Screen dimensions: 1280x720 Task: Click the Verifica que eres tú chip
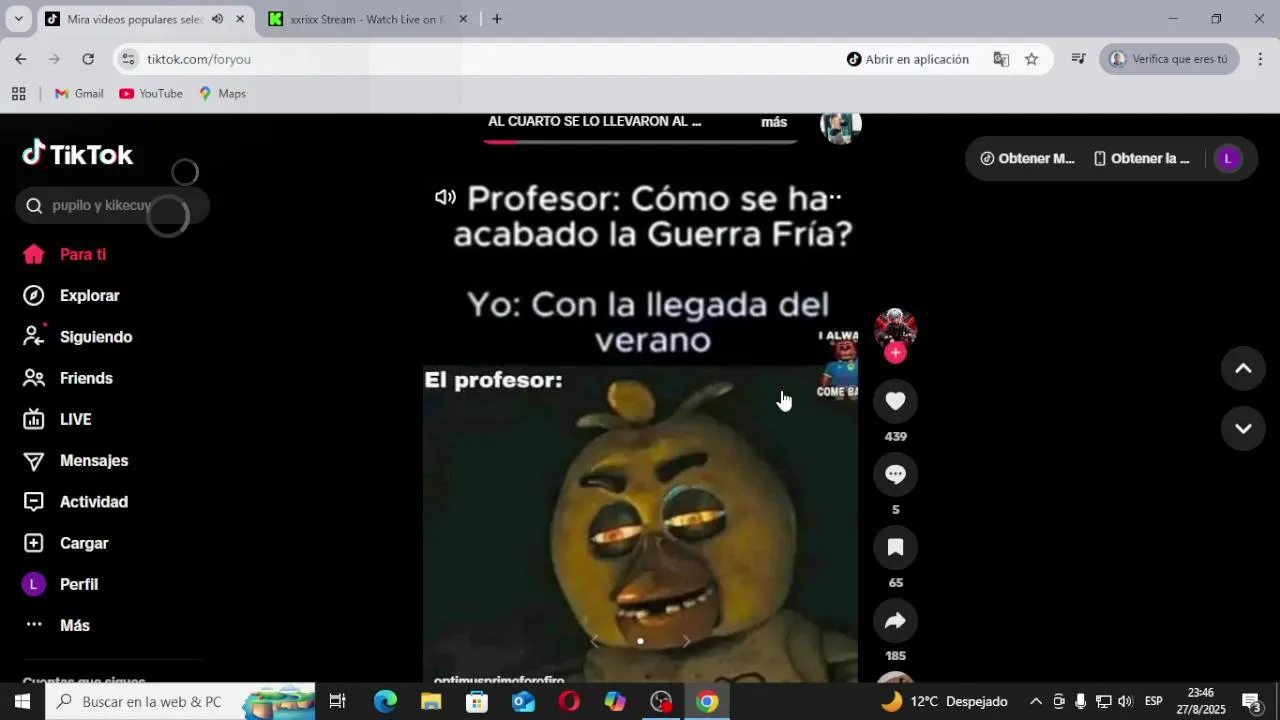coord(1169,59)
